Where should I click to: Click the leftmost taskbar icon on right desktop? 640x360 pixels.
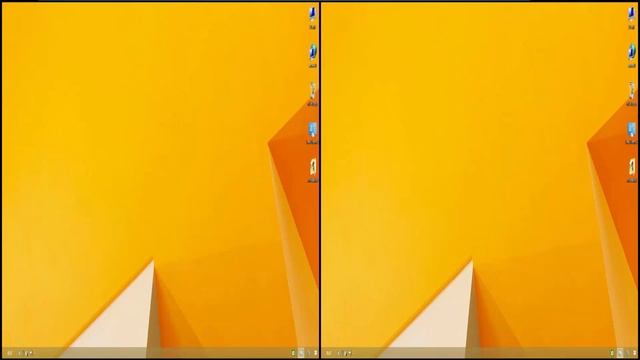coord(329,353)
